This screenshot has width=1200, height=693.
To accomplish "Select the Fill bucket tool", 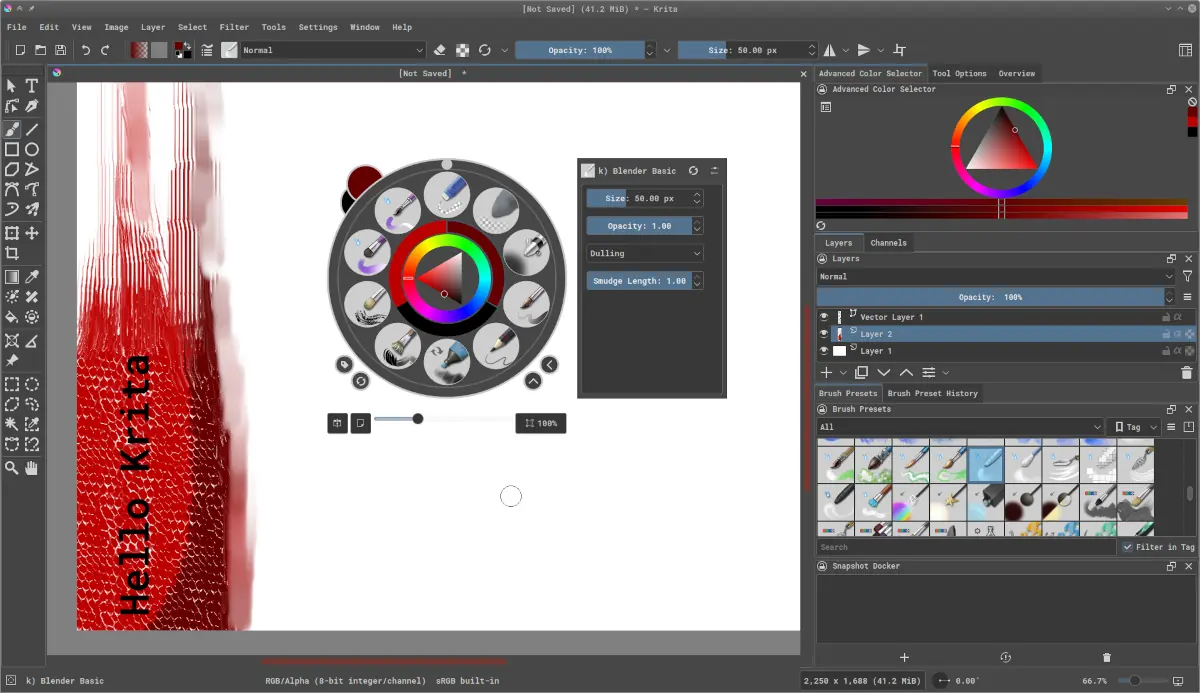I will point(12,317).
